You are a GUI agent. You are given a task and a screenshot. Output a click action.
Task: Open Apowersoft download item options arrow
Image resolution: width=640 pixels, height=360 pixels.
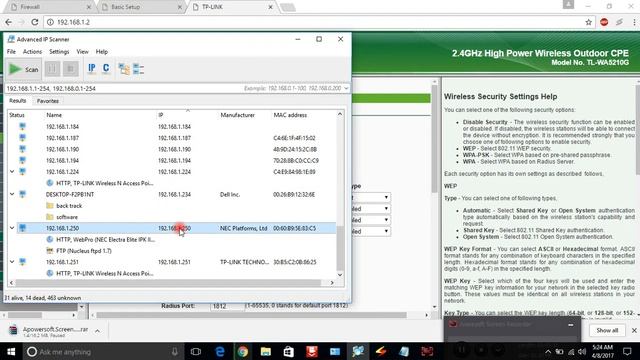click(97, 331)
